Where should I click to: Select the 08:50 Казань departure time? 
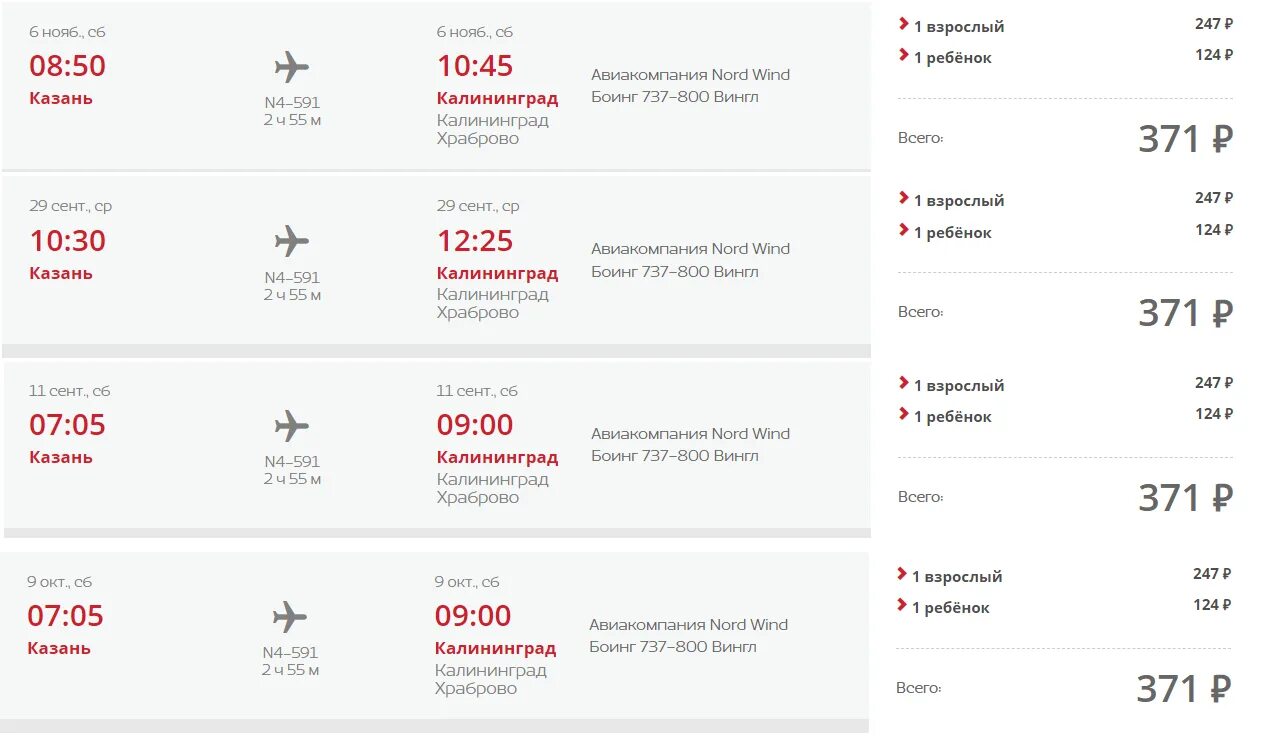(x=67, y=66)
